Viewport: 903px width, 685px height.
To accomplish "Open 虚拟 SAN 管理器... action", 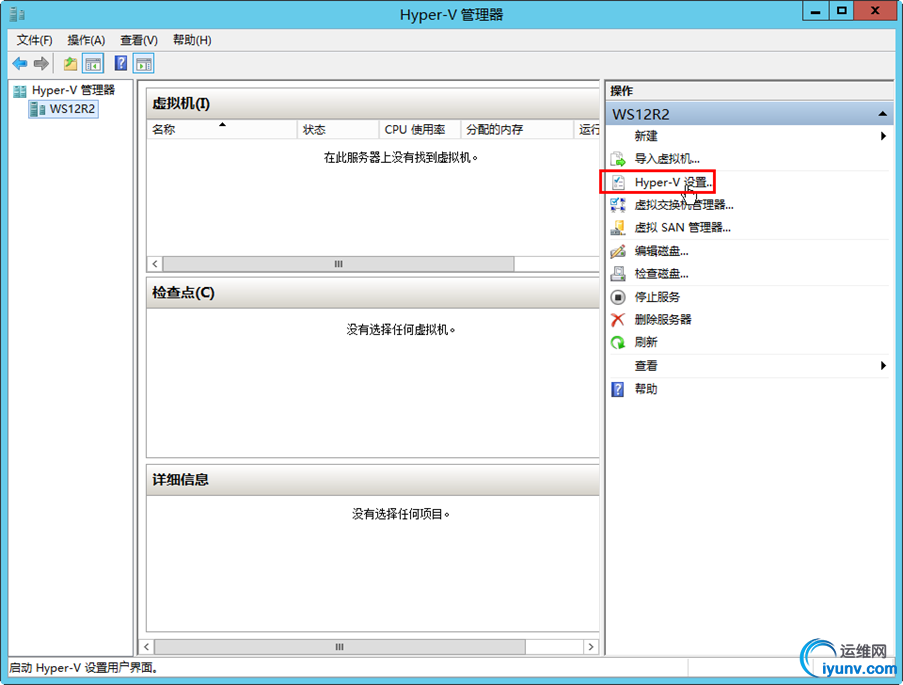I will point(682,228).
